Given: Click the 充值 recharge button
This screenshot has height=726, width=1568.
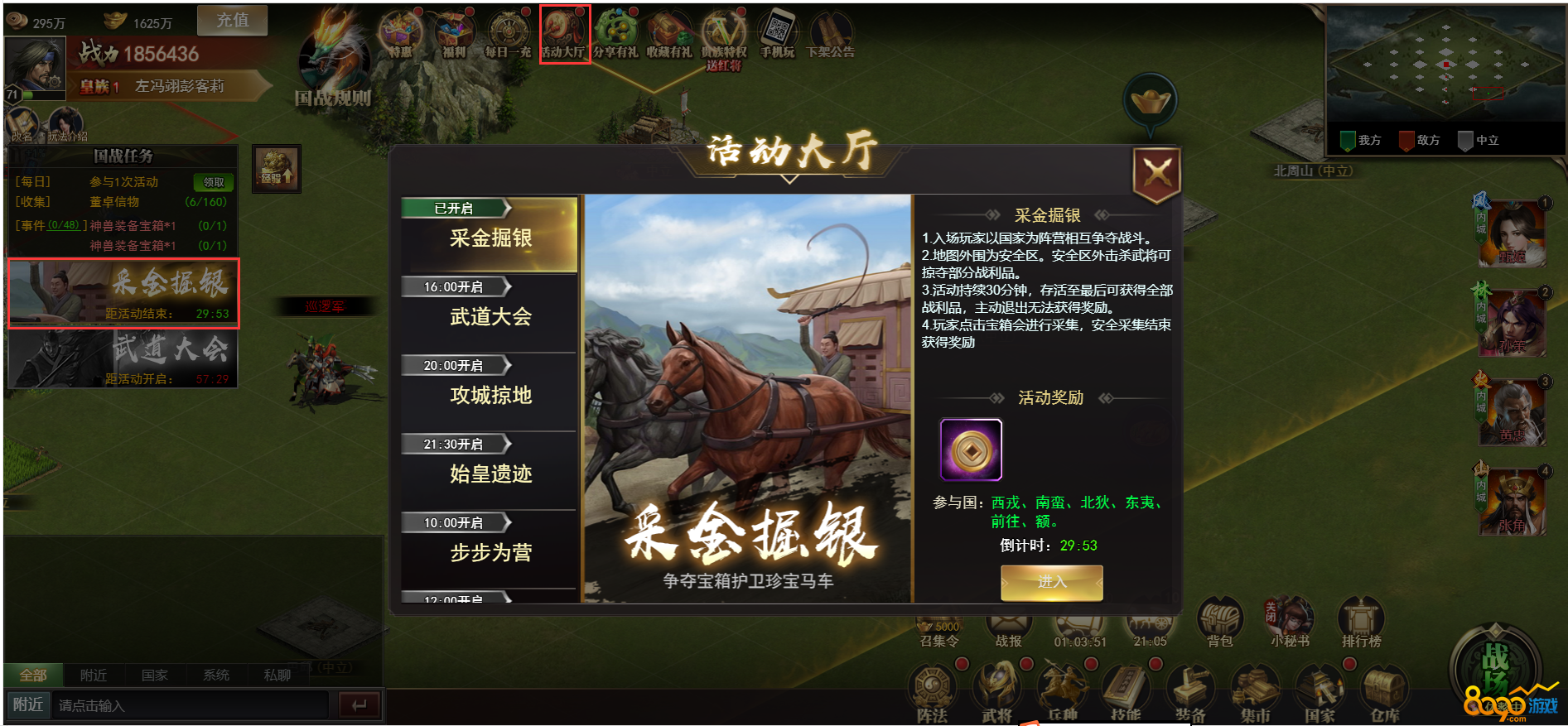Looking at the screenshot, I should pyautogui.click(x=233, y=20).
